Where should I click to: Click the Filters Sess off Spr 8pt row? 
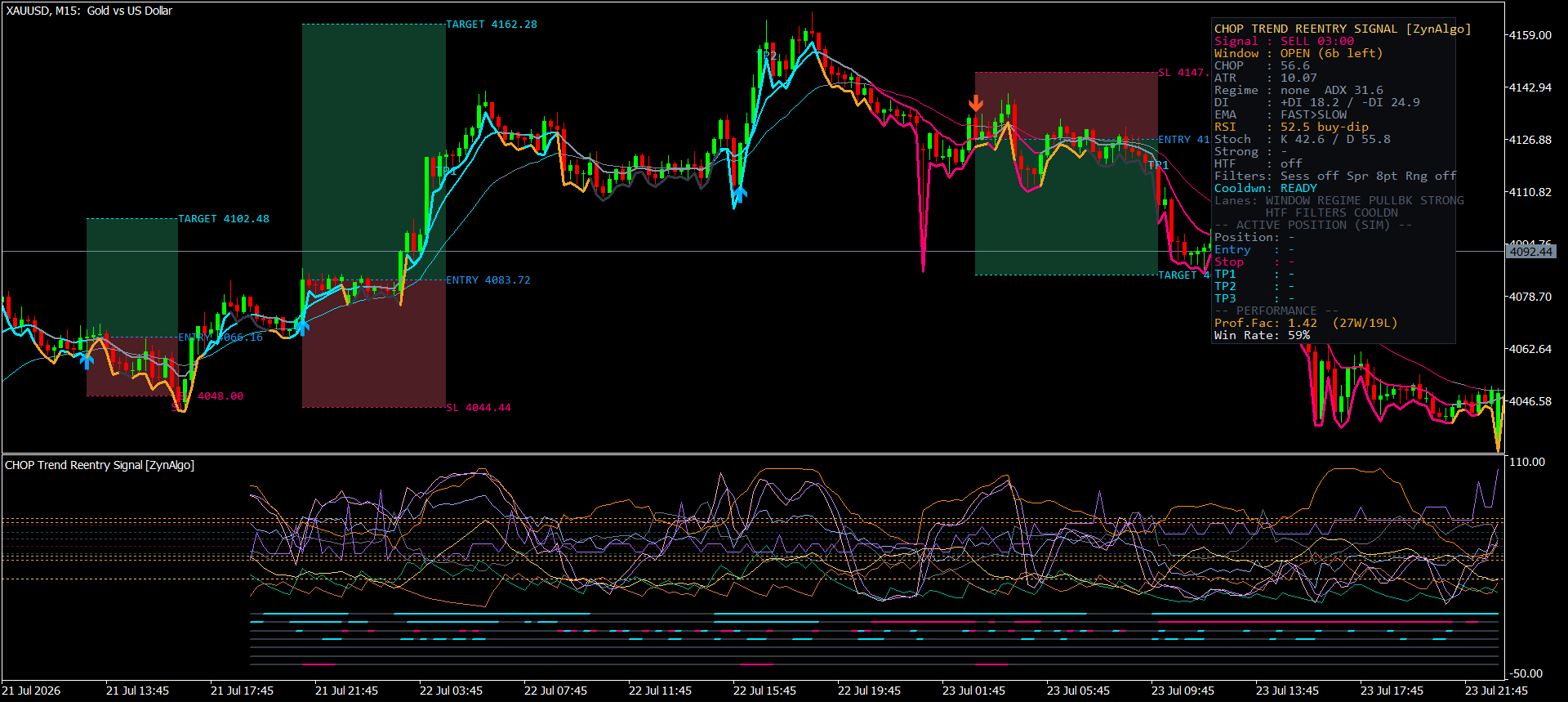(1335, 176)
